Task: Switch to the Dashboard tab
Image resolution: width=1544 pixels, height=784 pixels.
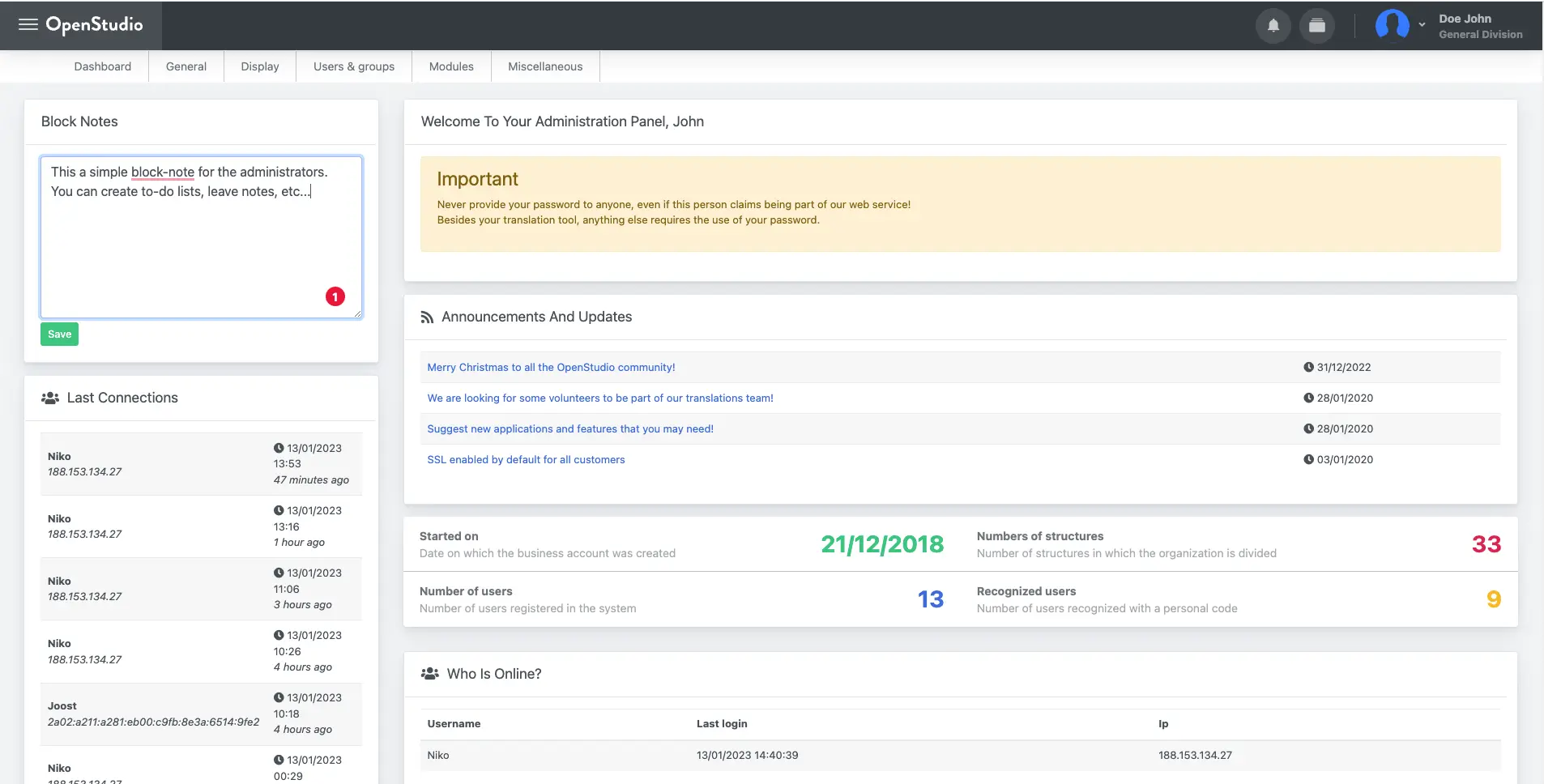Action: tap(103, 66)
